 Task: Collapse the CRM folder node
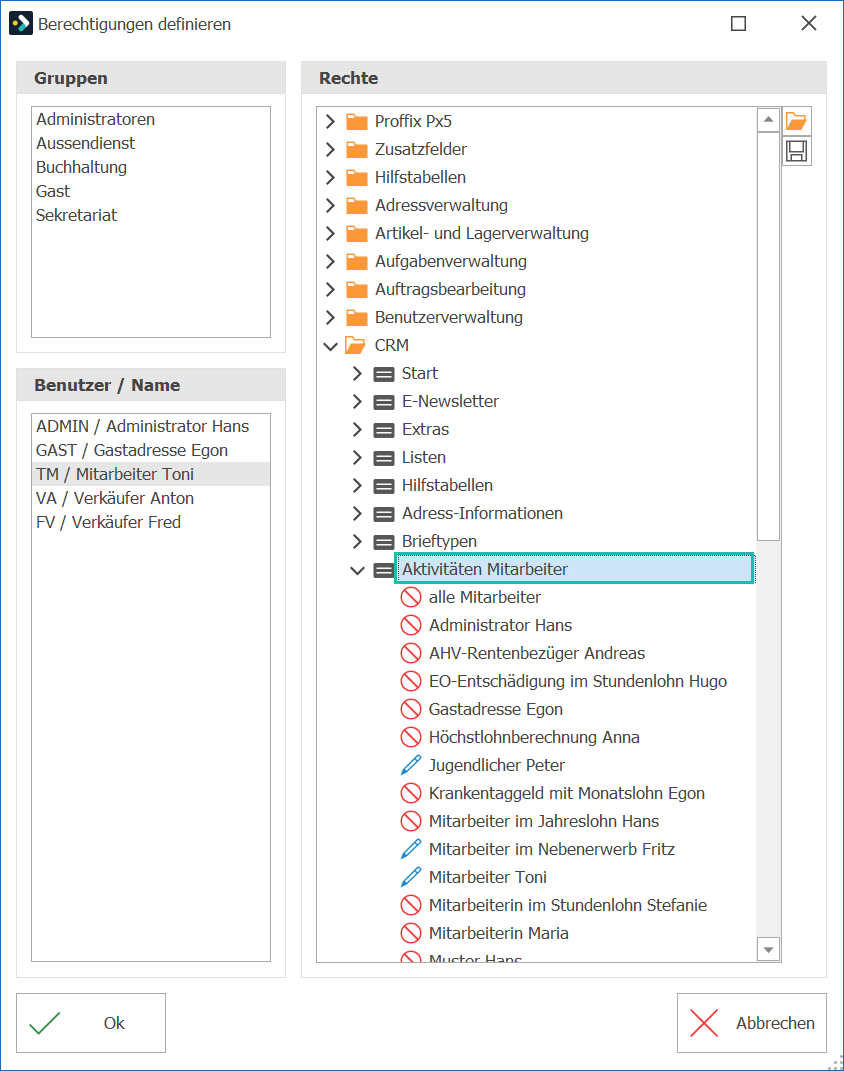(x=330, y=346)
